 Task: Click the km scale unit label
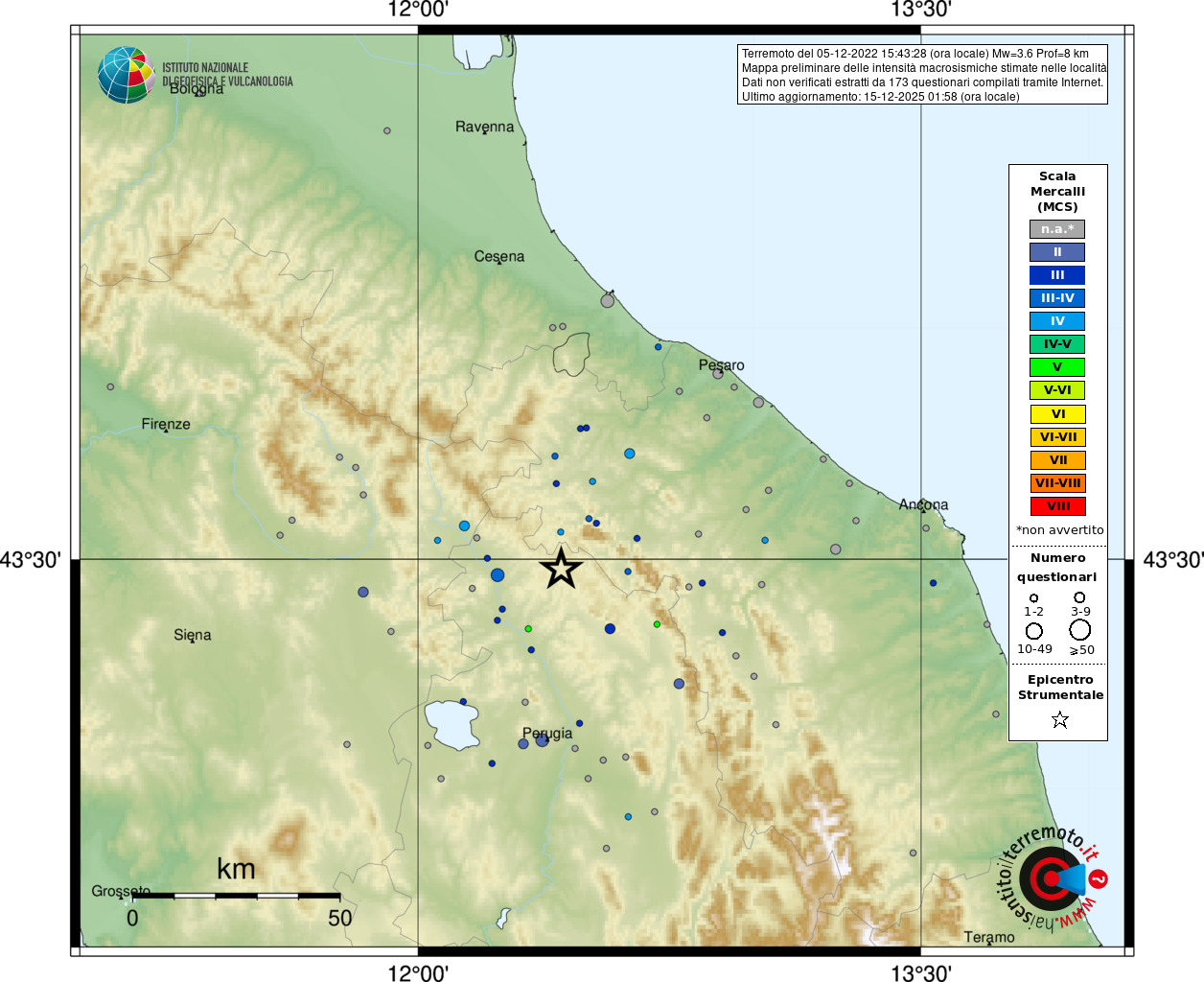pyautogui.click(x=236, y=869)
